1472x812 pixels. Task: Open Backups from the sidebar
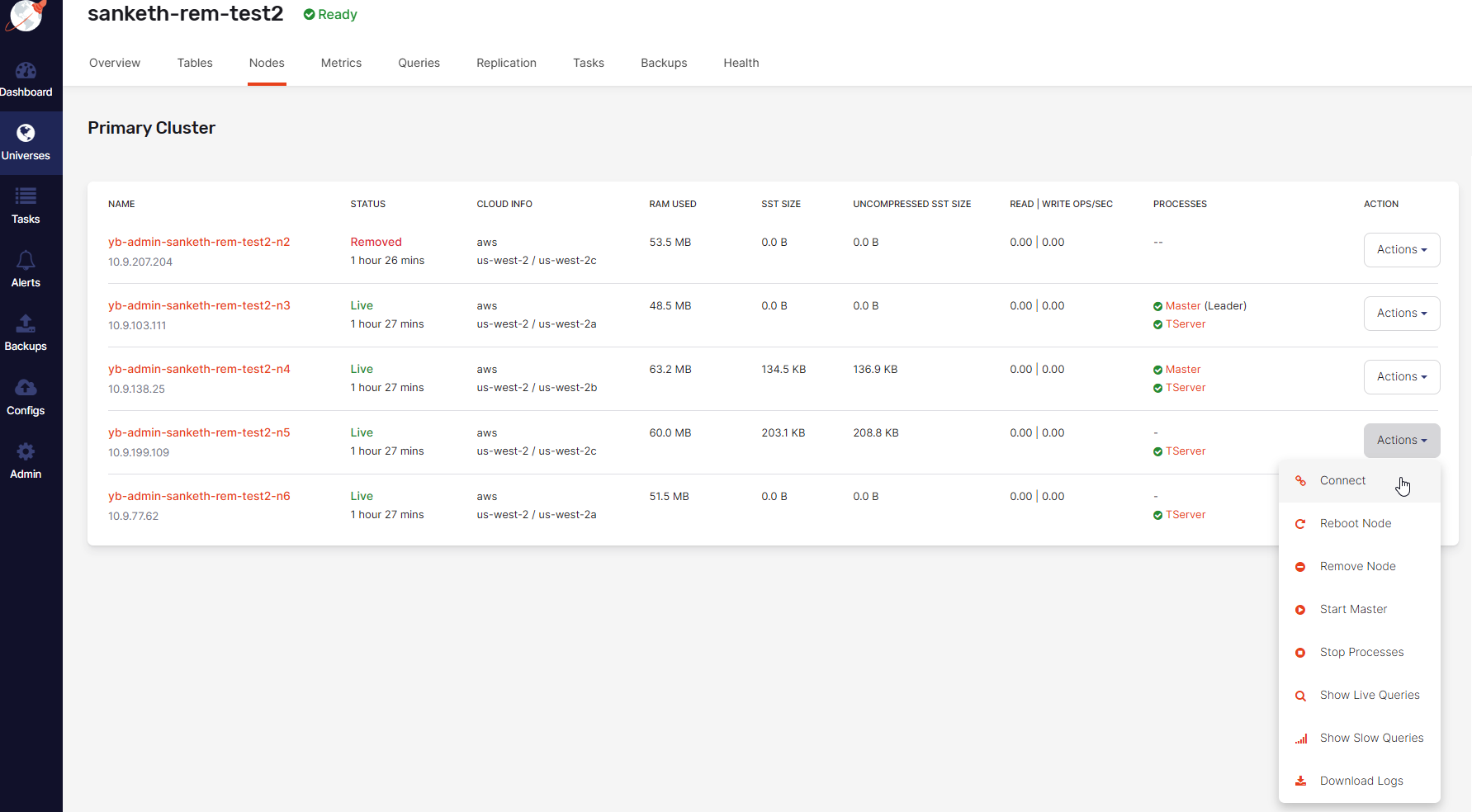click(x=26, y=324)
